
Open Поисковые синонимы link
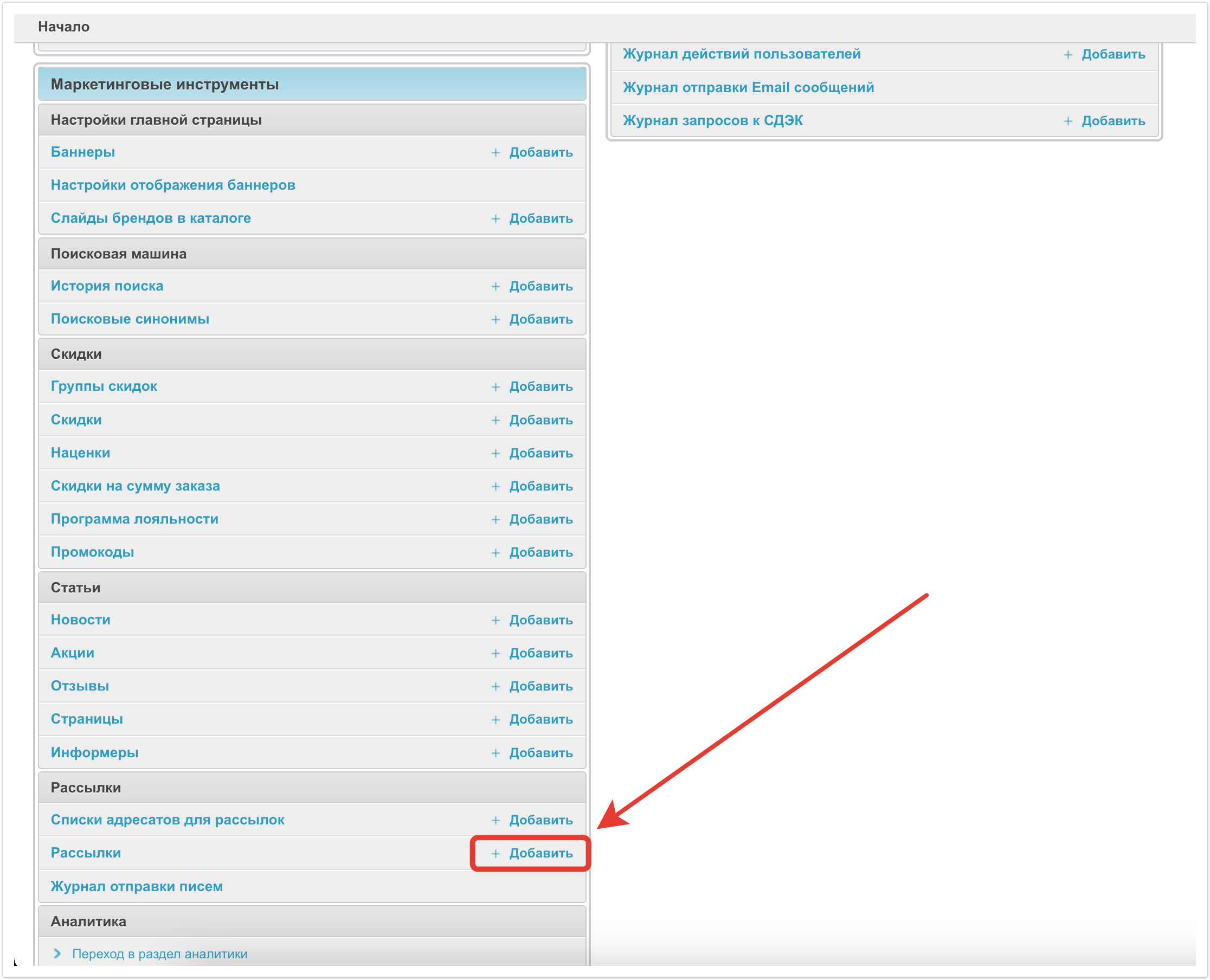point(130,319)
